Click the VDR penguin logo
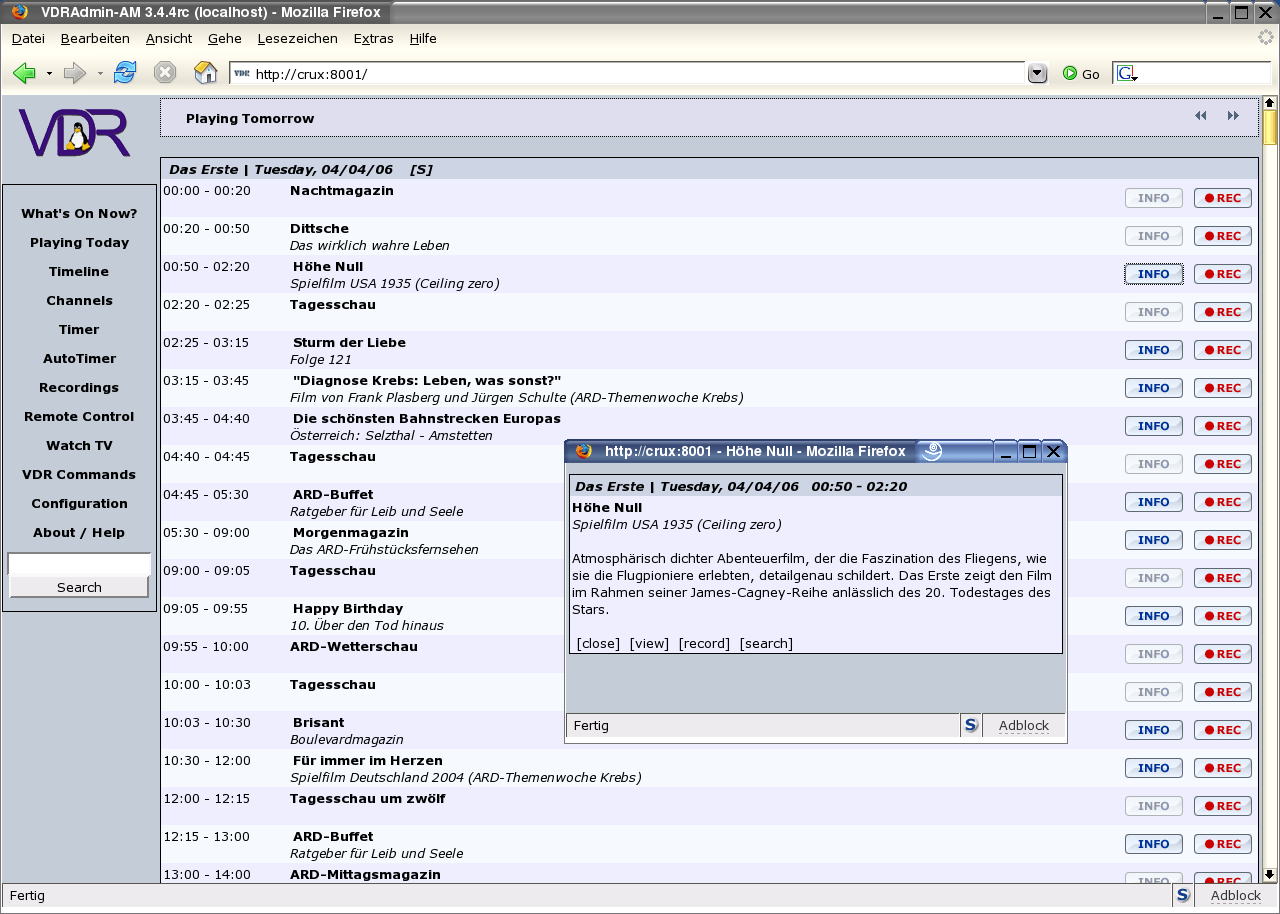Screen dimensions: 1280x914 click(x=75, y=133)
